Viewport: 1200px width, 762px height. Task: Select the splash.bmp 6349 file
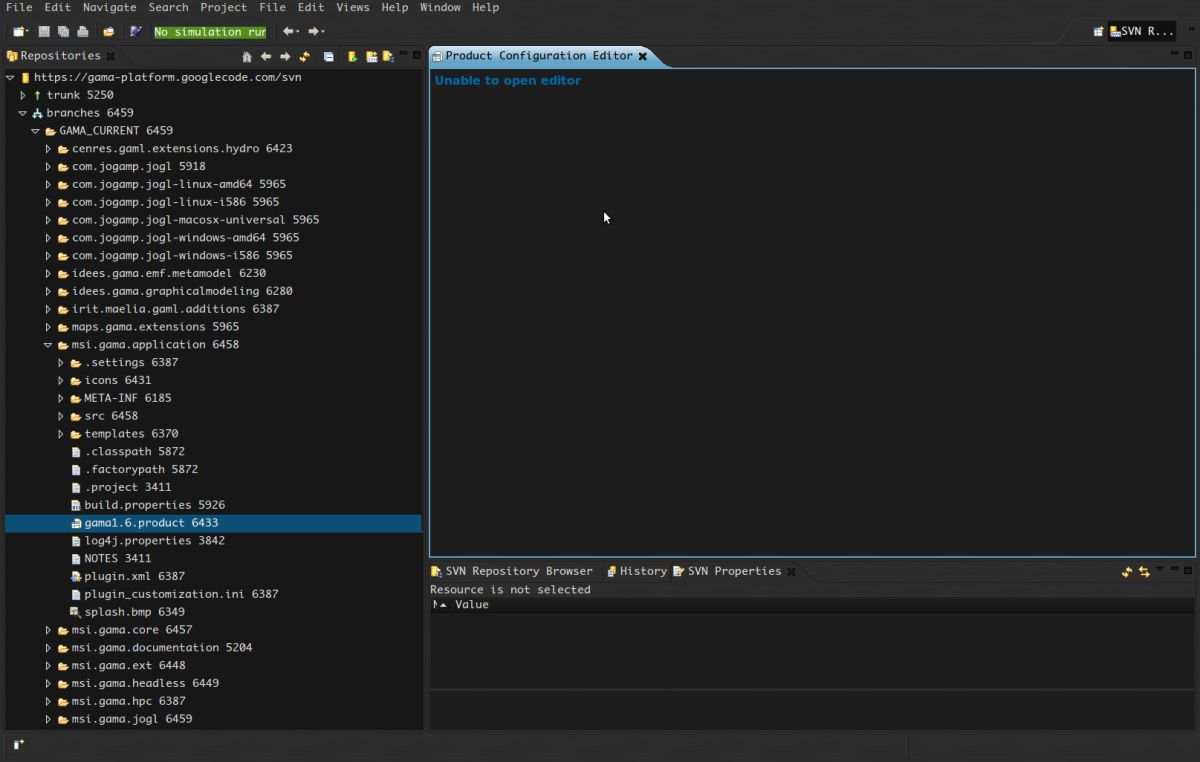(127, 612)
